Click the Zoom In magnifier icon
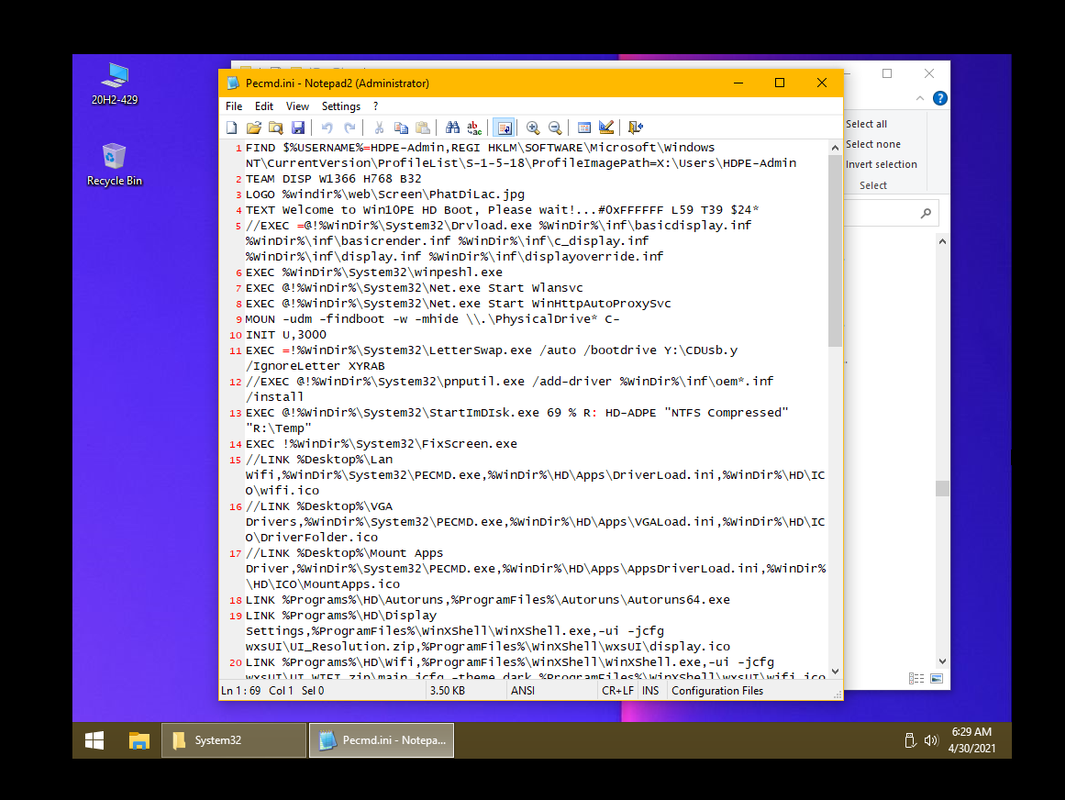1065x800 pixels. point(533,128)
